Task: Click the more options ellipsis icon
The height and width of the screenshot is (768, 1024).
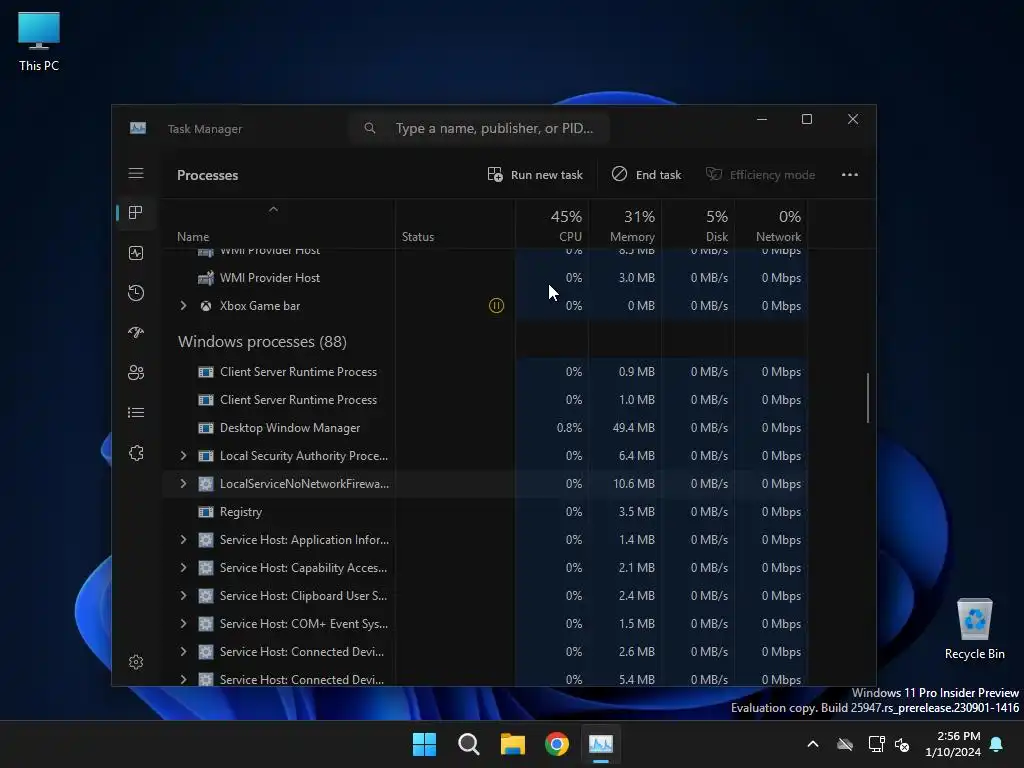Action: click(x=850, y=174)
